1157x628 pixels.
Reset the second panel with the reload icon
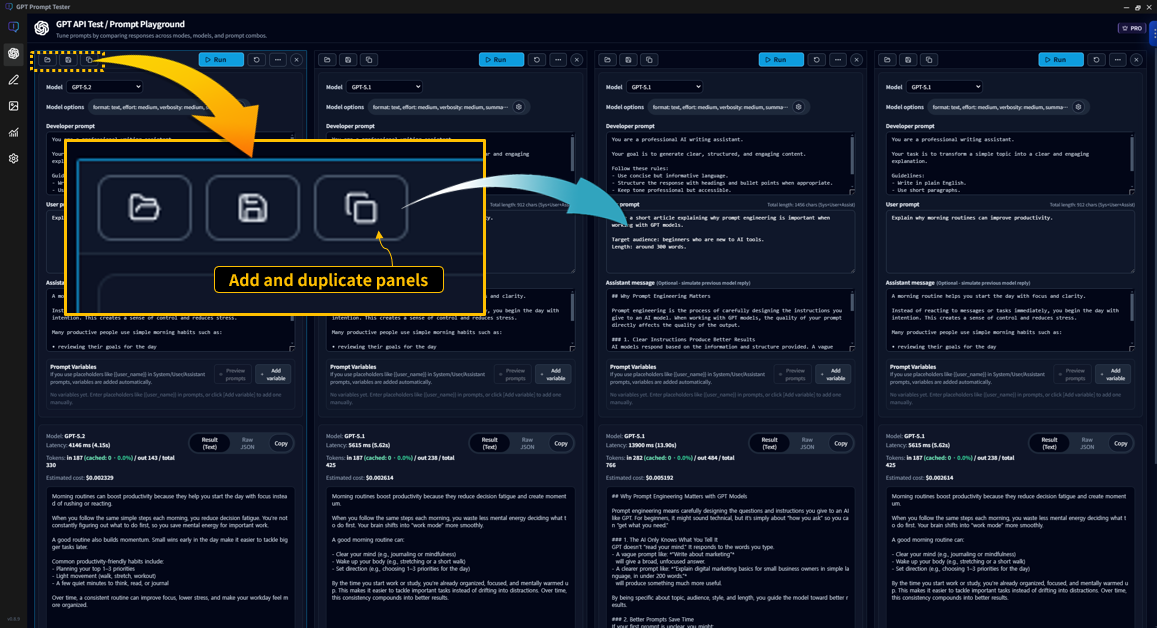pyautogui.click(x=537, y=60)
